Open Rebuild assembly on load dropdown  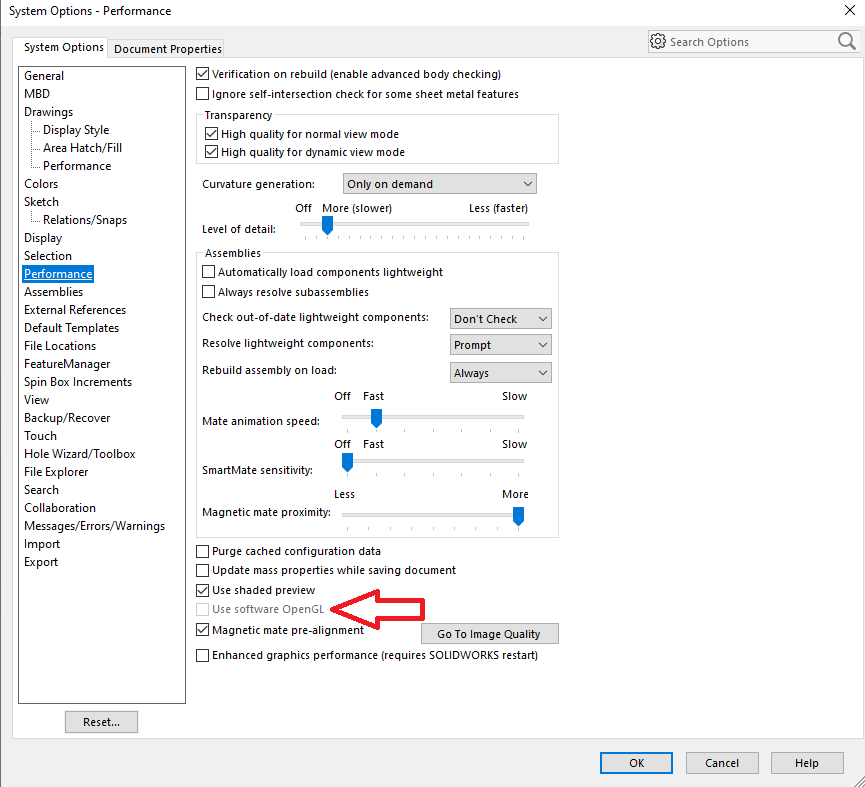click(x=500, y=373)
